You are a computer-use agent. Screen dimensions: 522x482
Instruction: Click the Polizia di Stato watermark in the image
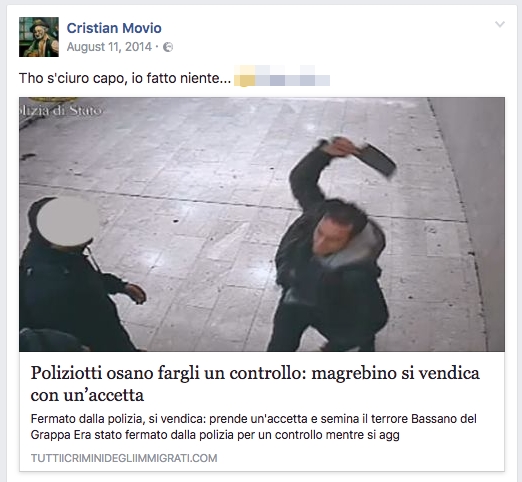pyautogui.click(x=61, y=109)
